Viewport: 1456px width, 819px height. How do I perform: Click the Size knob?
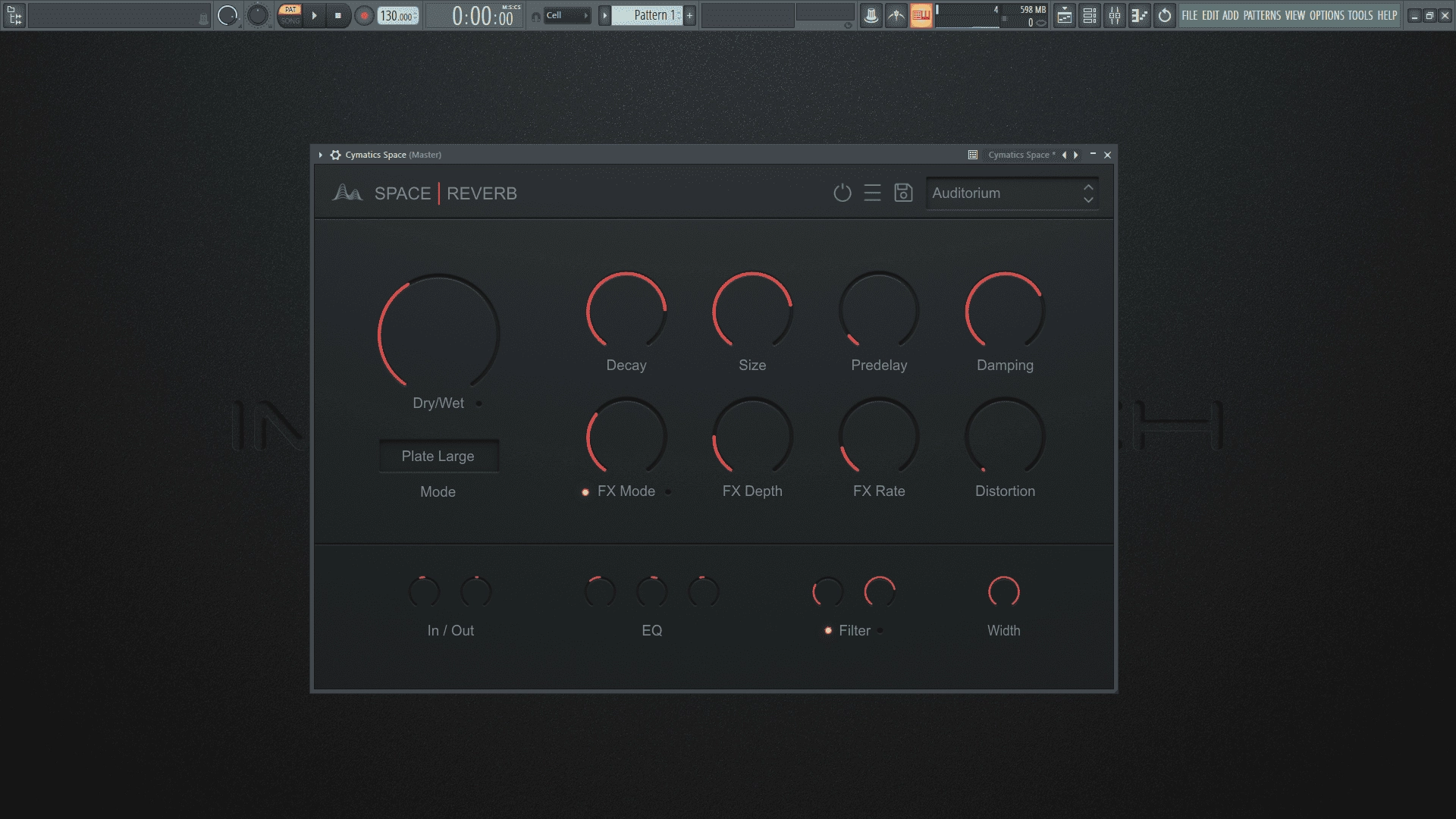tap(752, 311)
